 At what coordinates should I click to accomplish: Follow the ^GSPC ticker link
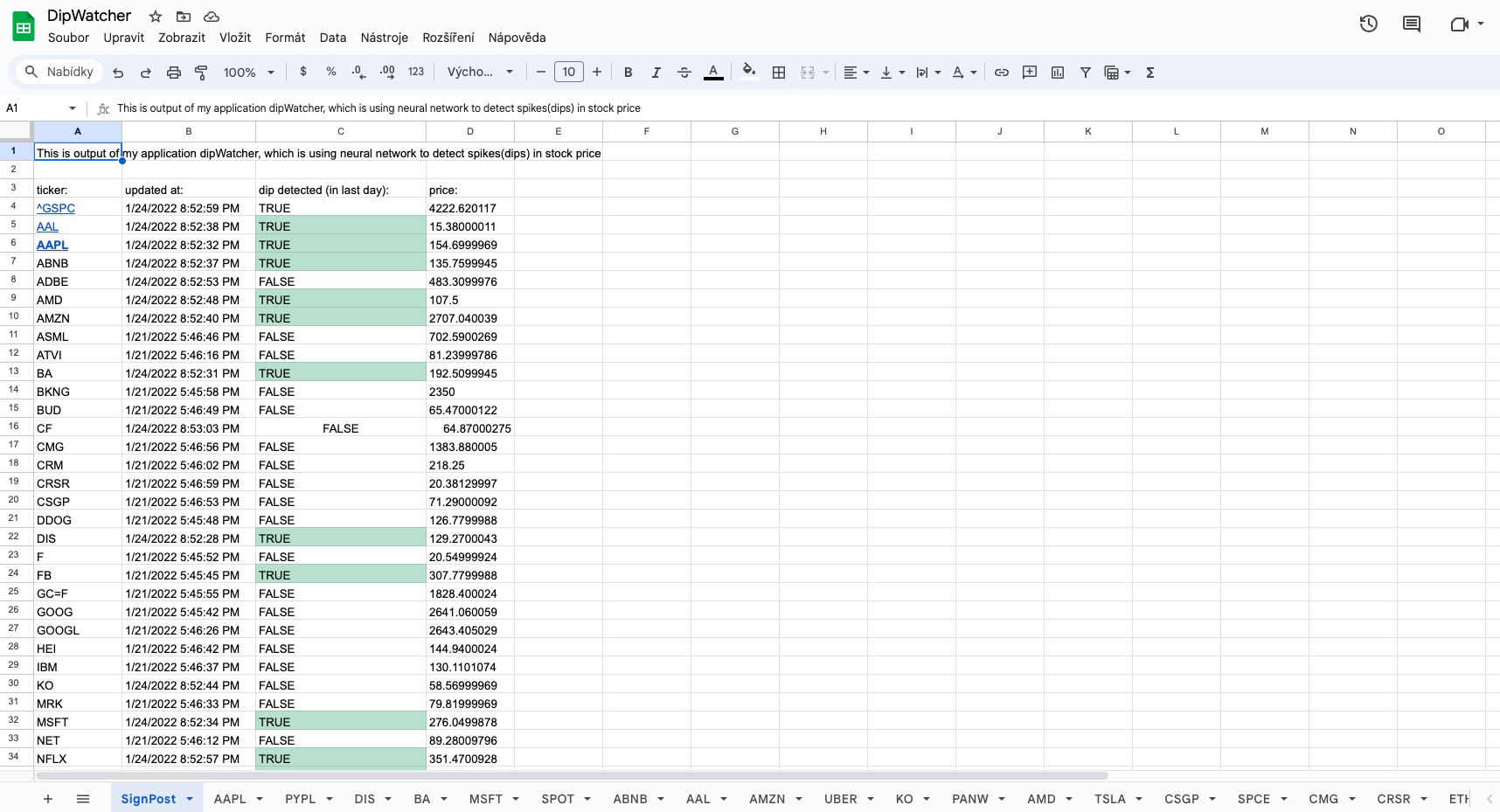click(56, 208)
